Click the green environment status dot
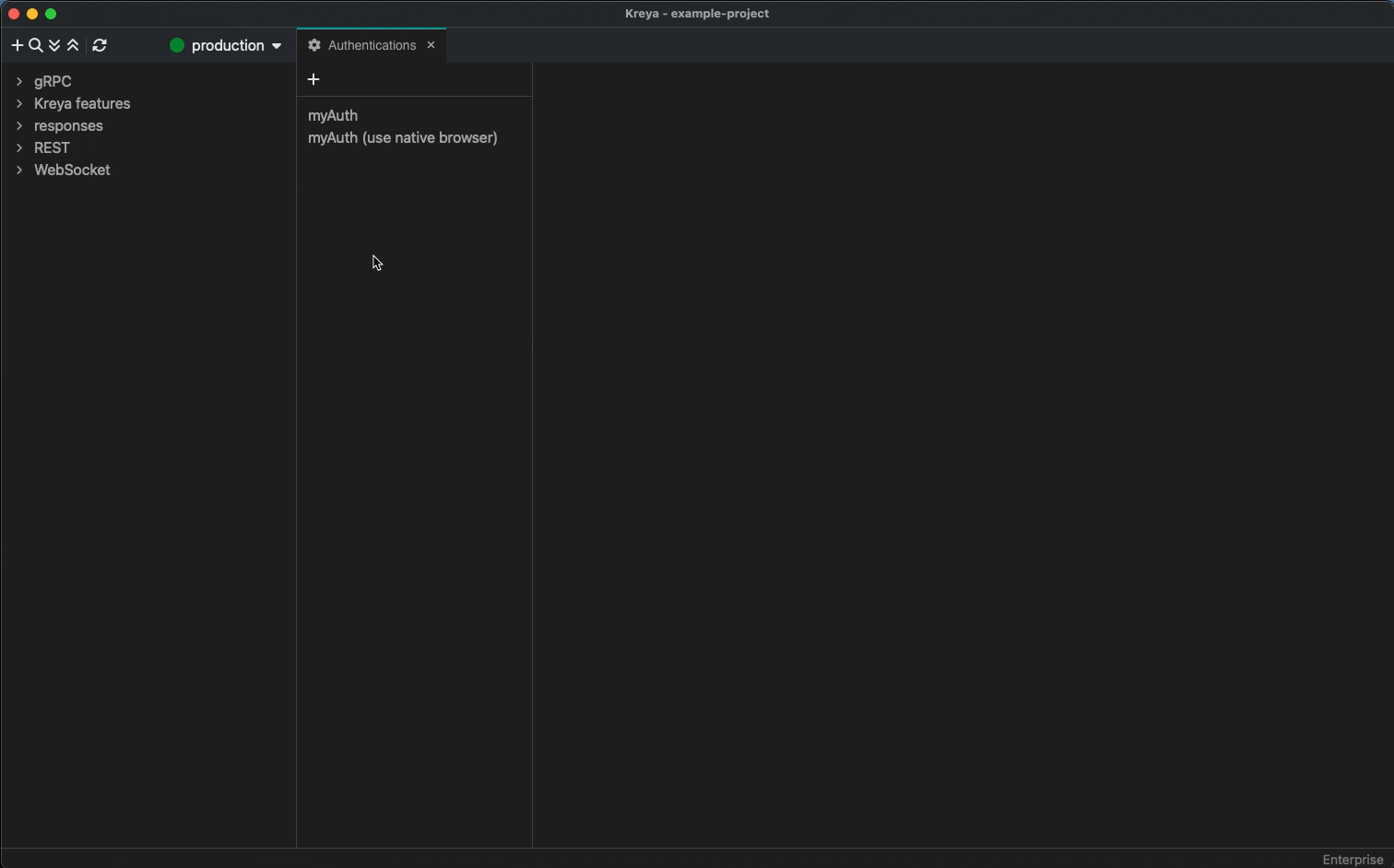Screen dimensions: 1394x868 click(x=177, y=45)
